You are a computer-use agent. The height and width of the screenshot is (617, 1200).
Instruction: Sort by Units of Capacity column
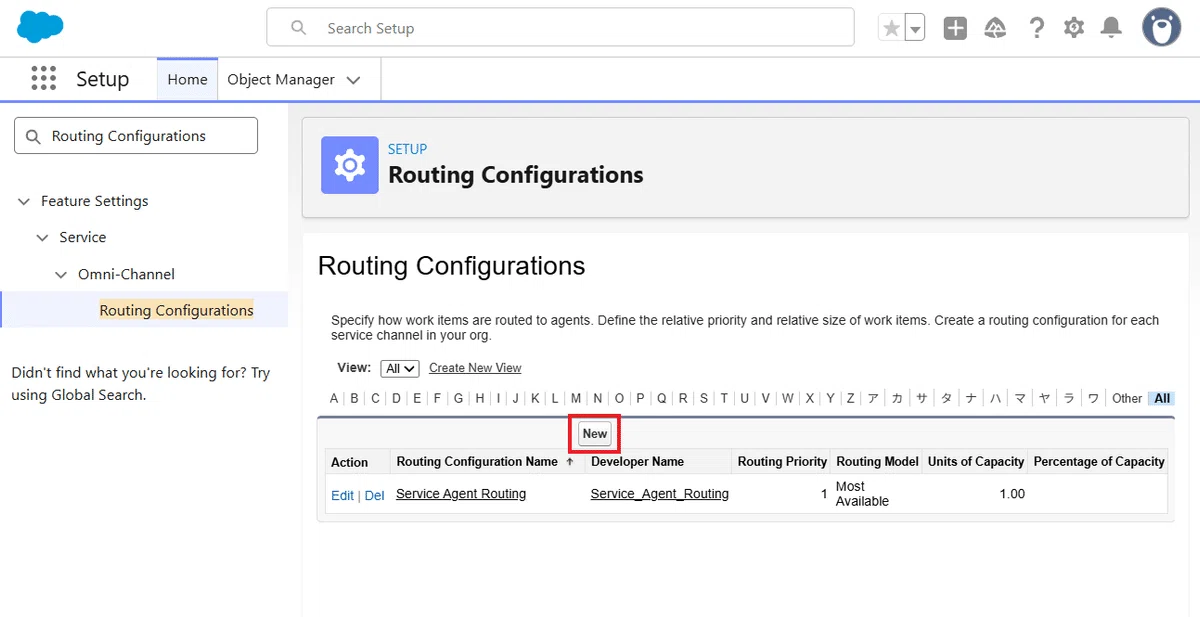point(976,461)
